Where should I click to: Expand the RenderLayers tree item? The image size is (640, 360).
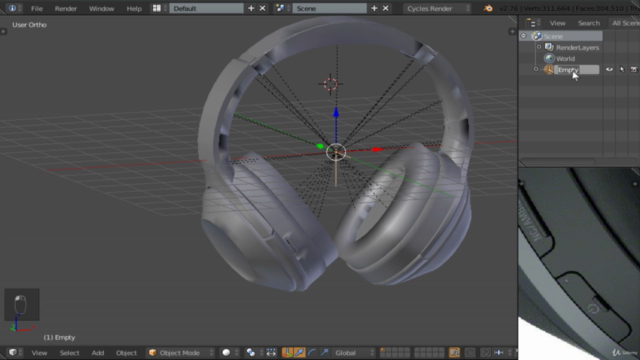pyautogui.click(x=539, y=47)
